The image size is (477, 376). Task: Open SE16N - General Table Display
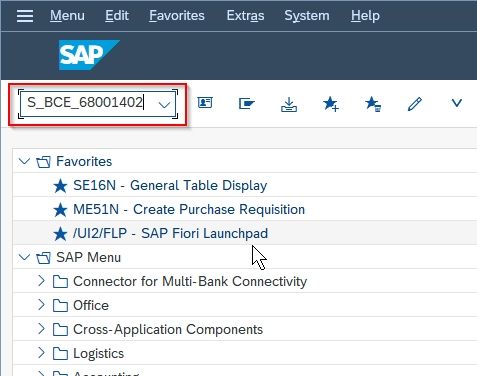pos(170,186)
